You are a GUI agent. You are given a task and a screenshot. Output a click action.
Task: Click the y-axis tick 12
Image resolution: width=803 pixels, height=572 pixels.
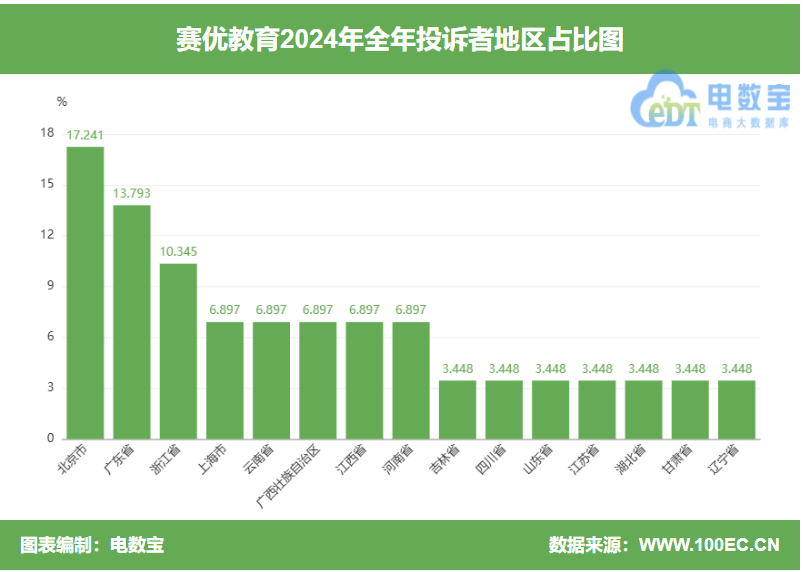[47, 235]
